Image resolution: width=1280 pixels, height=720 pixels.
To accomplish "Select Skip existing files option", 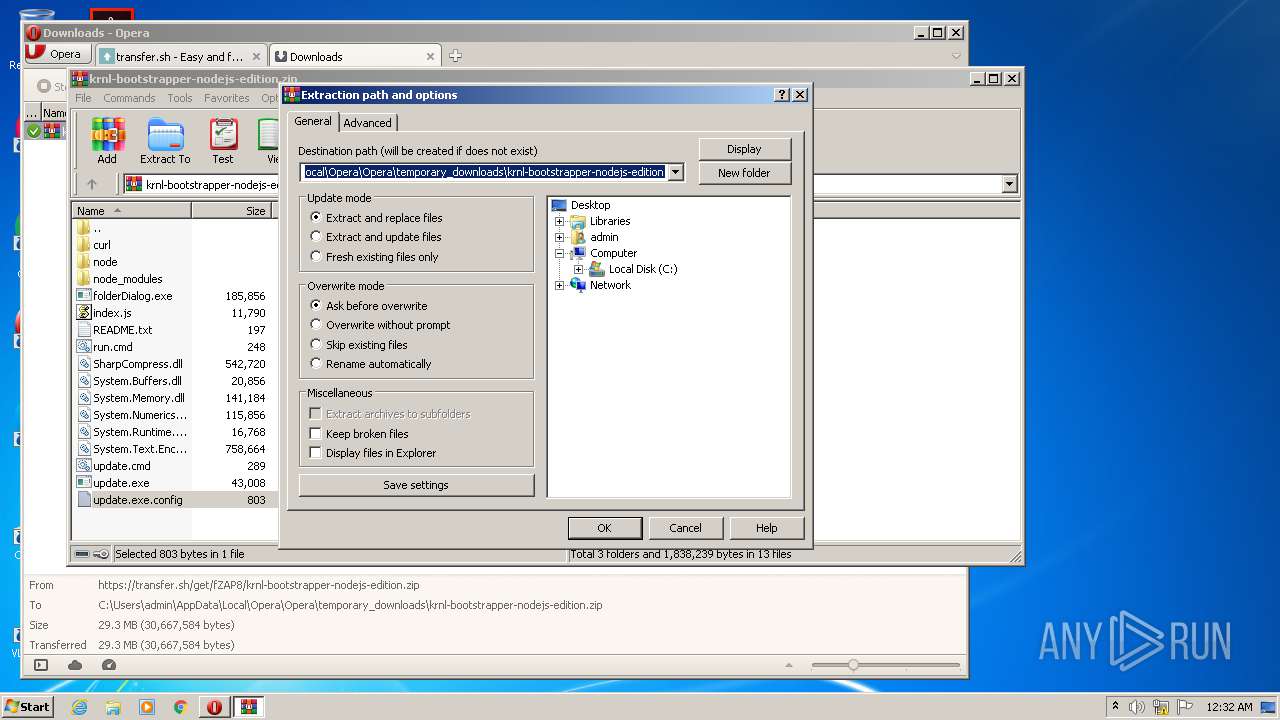I will tap(316, 345).
